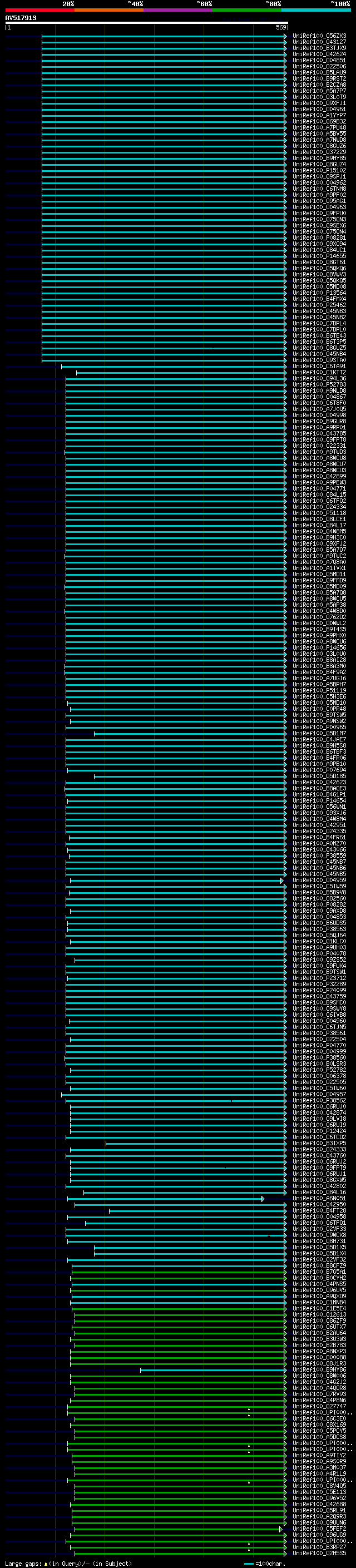Click hit label UniRef100_Q9XQ94
This screenshot has width=356, height=1568.
(x=319, y=244)
